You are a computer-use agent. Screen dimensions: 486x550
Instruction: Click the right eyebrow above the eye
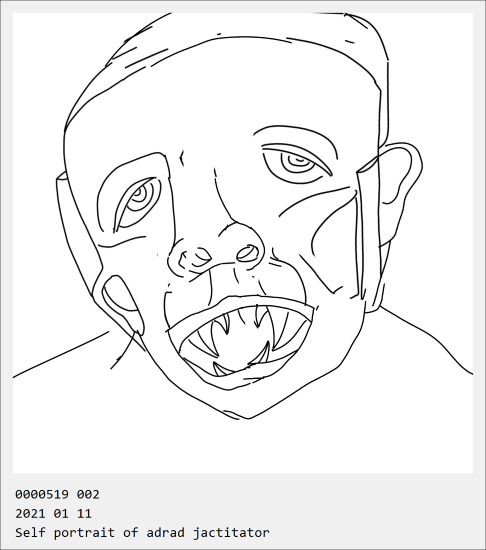pyautogui.click(x=298, y=138)
